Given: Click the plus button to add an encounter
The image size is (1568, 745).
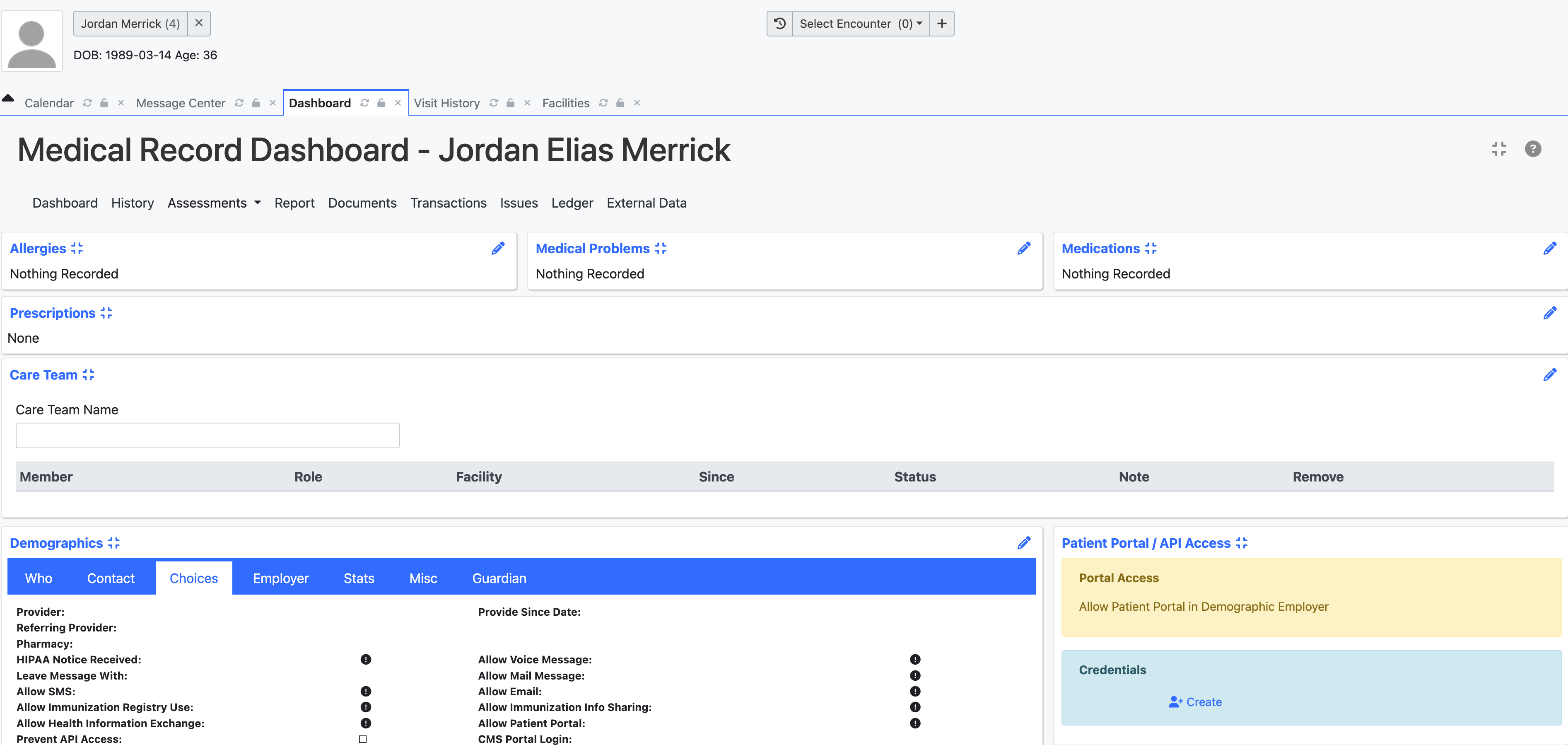Looking at the screenshot, I should pos(942,23).
